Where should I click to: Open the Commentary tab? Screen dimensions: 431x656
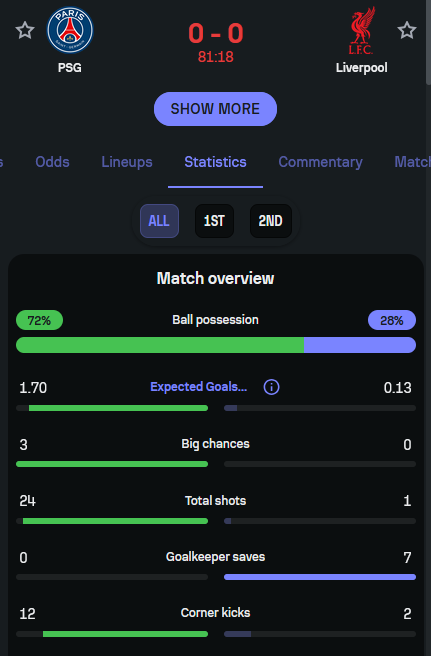point(321,162)
